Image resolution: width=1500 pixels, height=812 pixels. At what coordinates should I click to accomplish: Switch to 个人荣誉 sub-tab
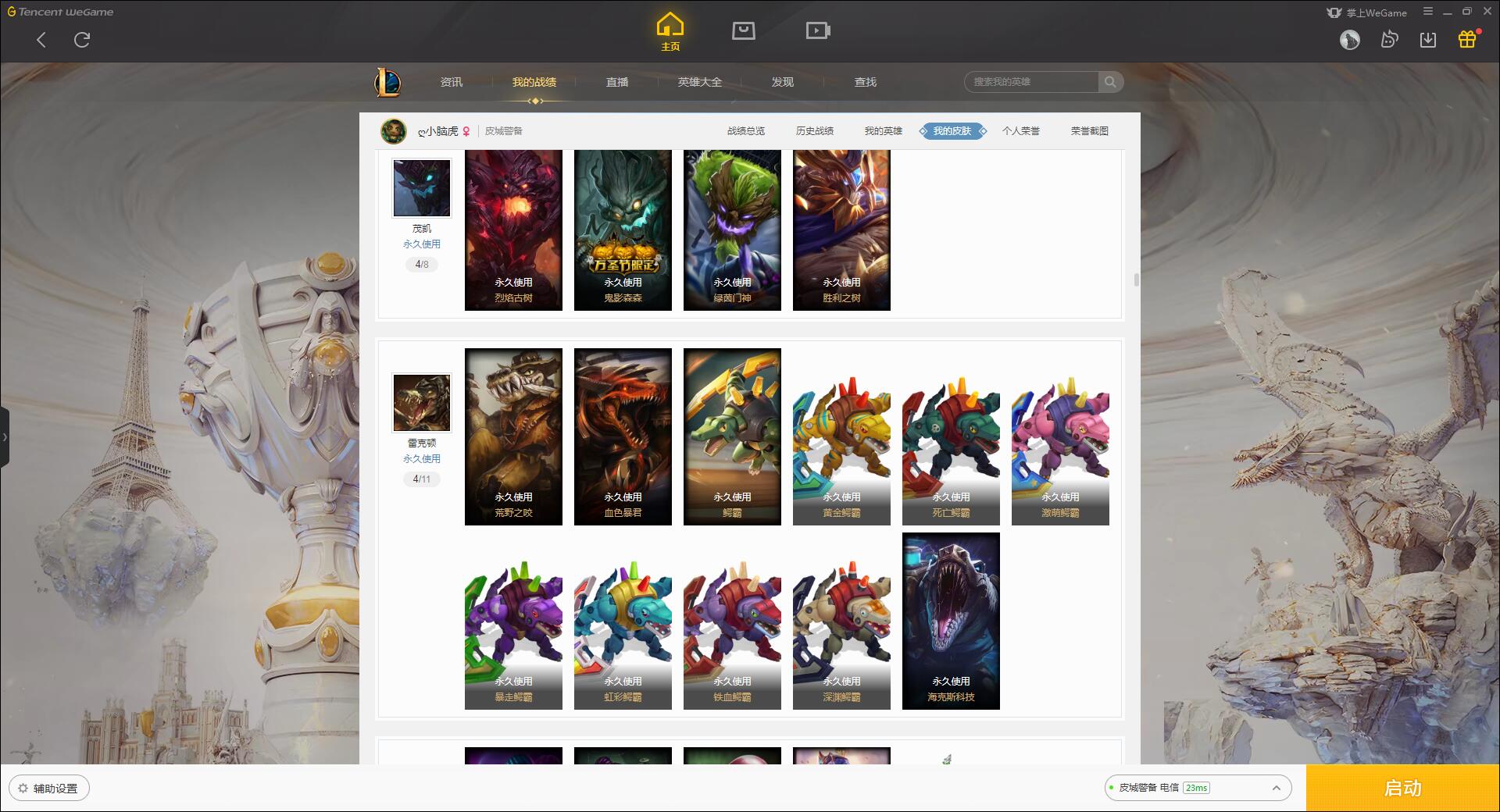[1021, 131]
